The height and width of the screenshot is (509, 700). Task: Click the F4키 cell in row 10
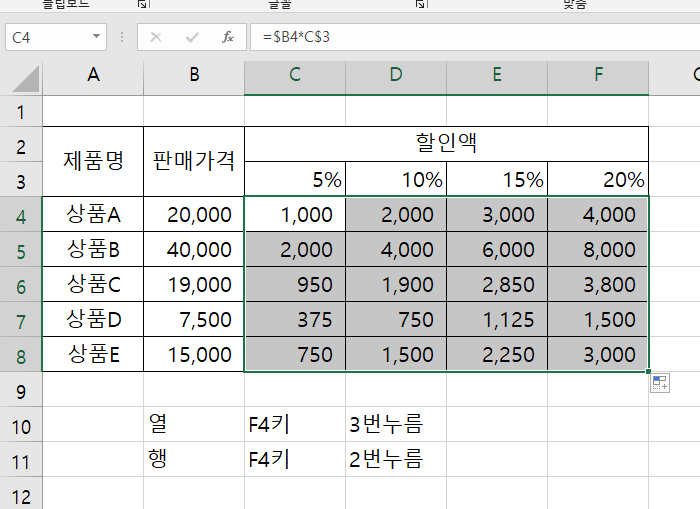coord(295,424)
